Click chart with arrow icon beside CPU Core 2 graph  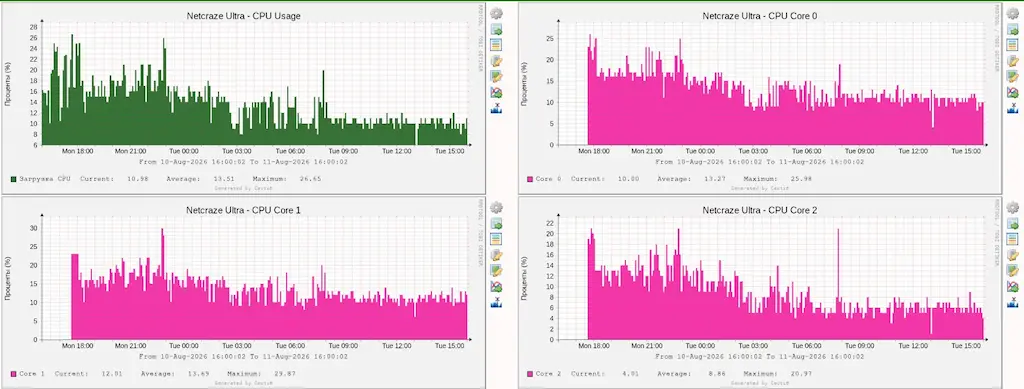pyautogui.click(x=1013, y=287)
